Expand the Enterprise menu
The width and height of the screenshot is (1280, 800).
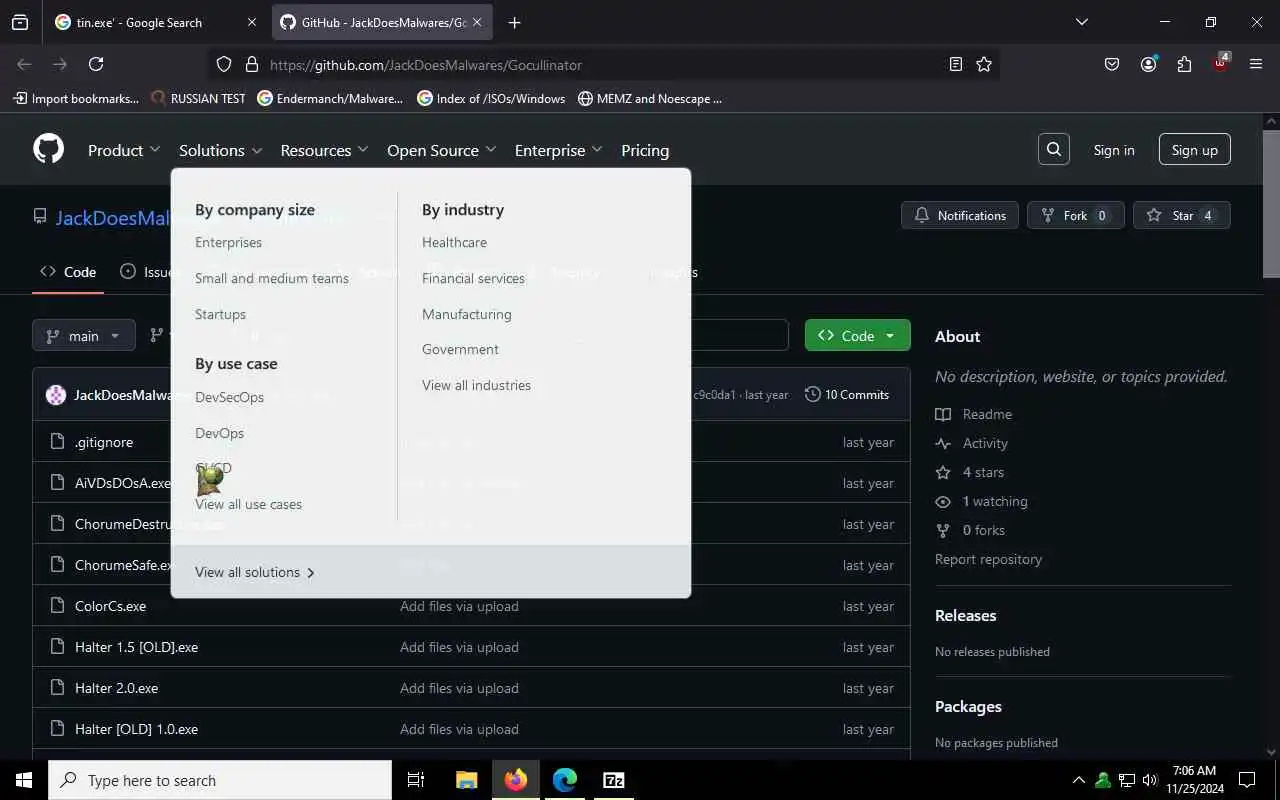559,150
